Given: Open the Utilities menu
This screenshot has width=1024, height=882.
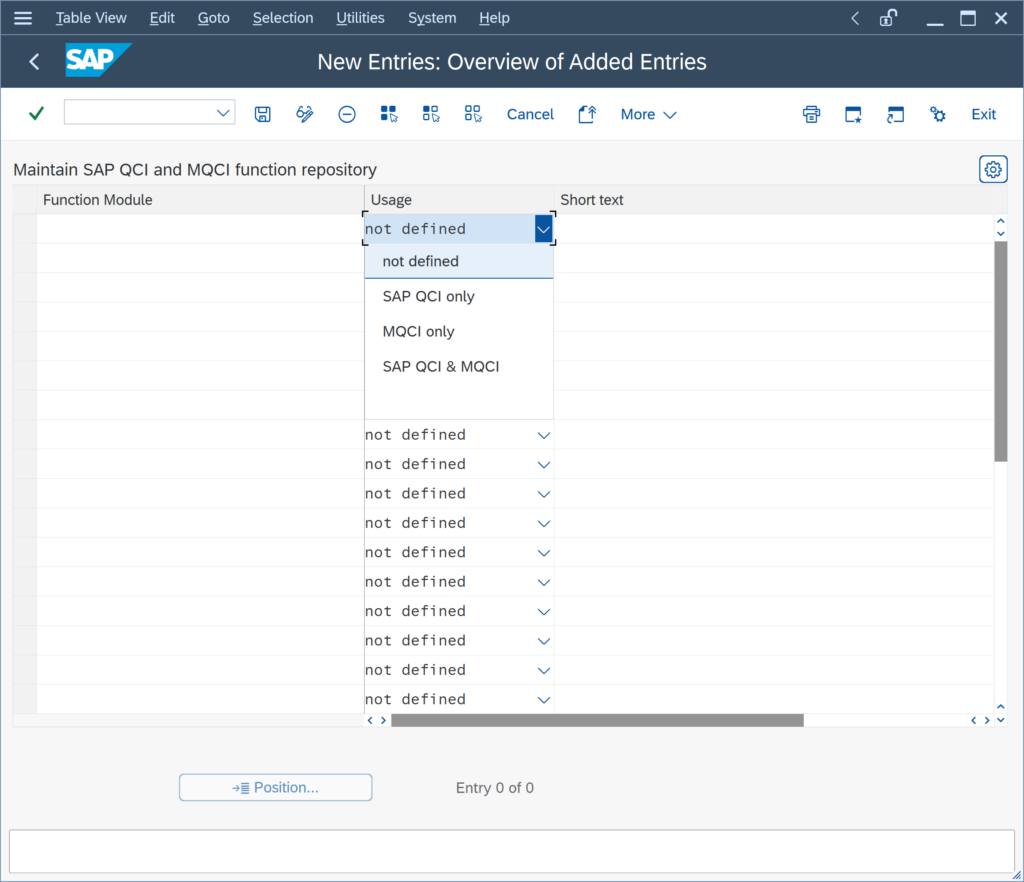Looking at the screenshot, I should (360, 18).
